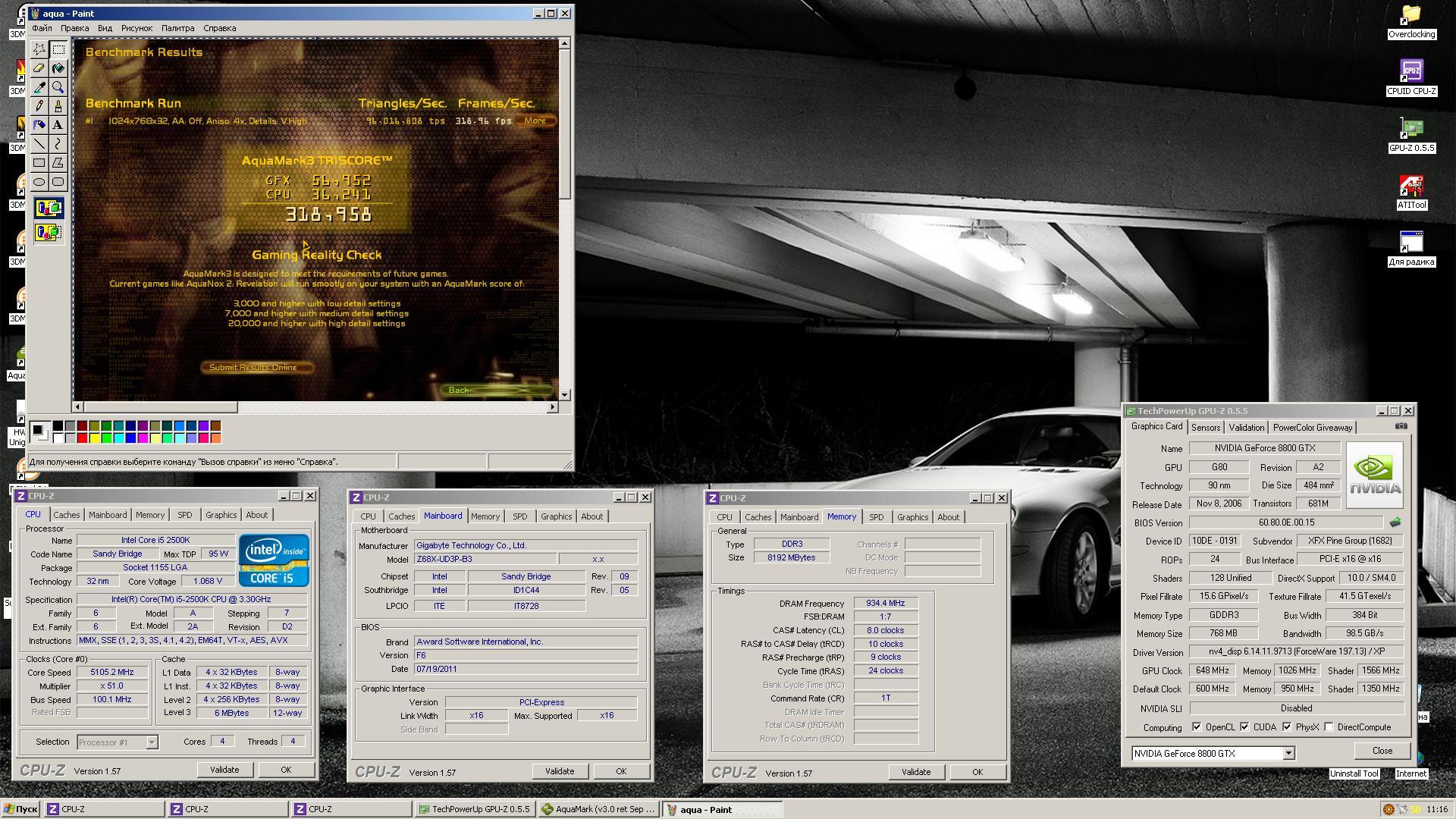1456x819 pixels.
Task: Click Validate in the first CPU-Z window
Action: [224, 770]
